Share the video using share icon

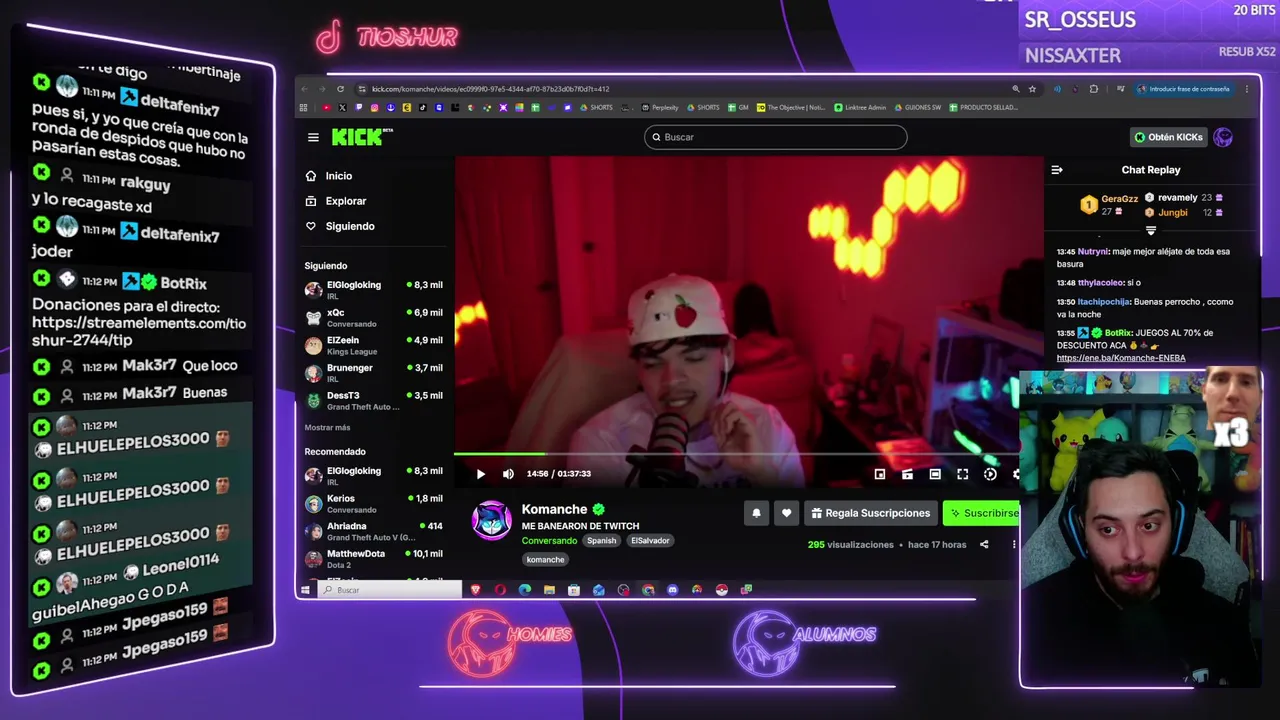(984, 545)
